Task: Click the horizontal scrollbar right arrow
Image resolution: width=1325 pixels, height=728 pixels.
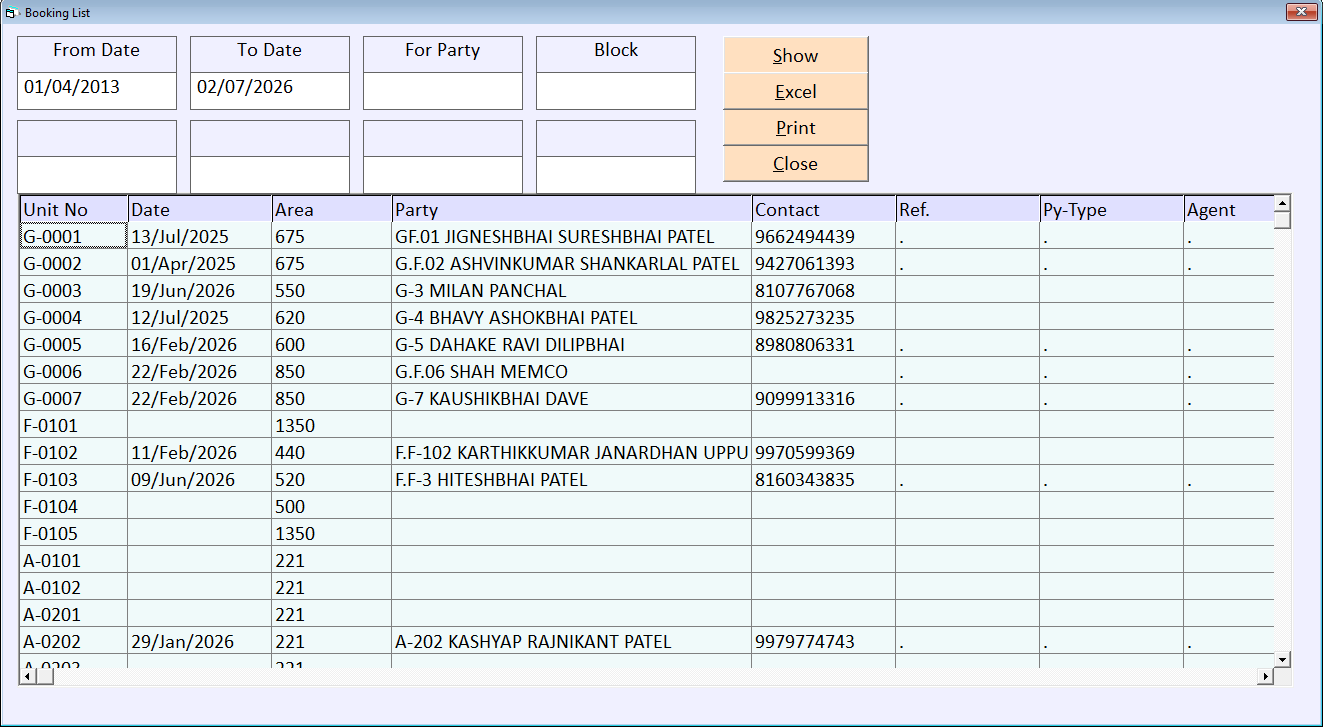Action: pyautogui.click(x=1265, y=677)
